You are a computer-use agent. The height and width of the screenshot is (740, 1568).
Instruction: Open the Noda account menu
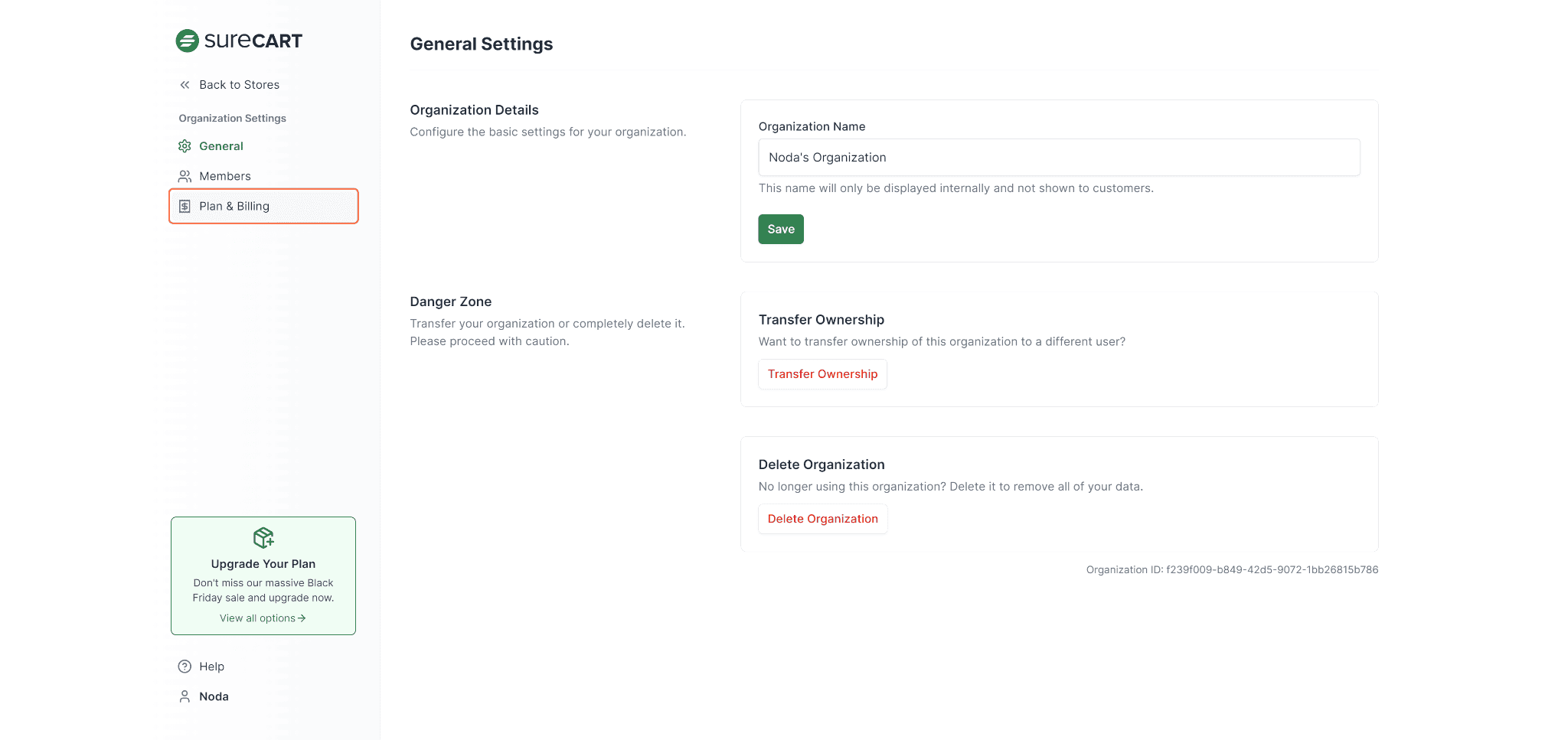[x=214, y=696]
